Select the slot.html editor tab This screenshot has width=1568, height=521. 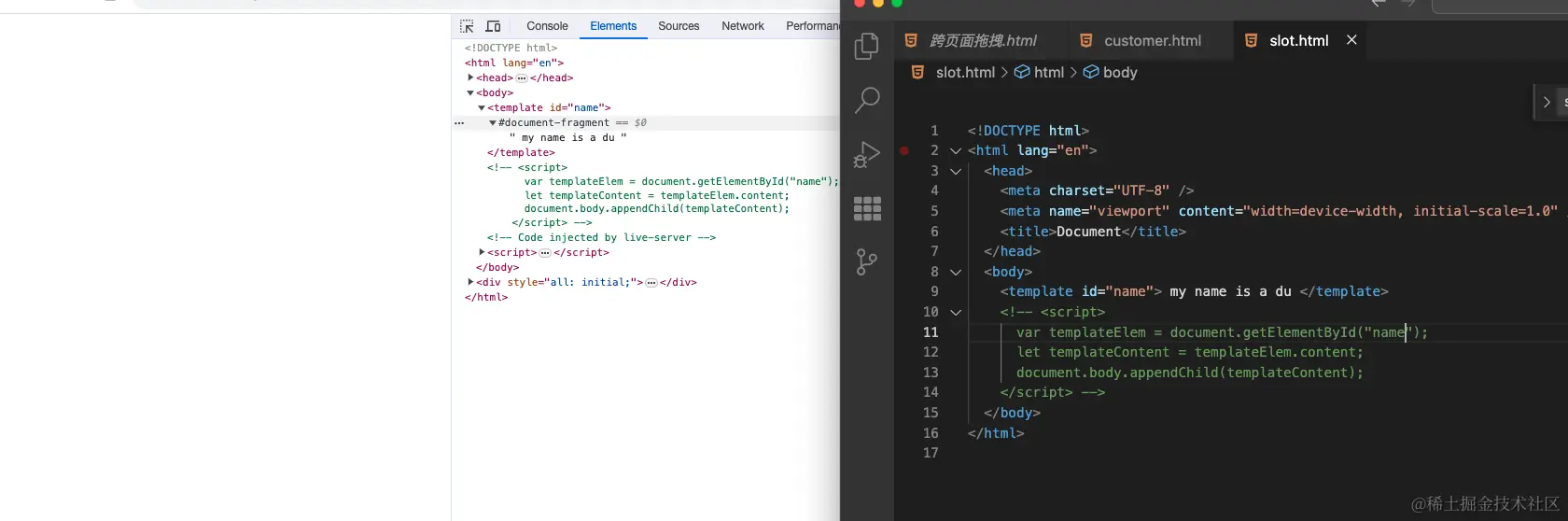[1298, 40]
